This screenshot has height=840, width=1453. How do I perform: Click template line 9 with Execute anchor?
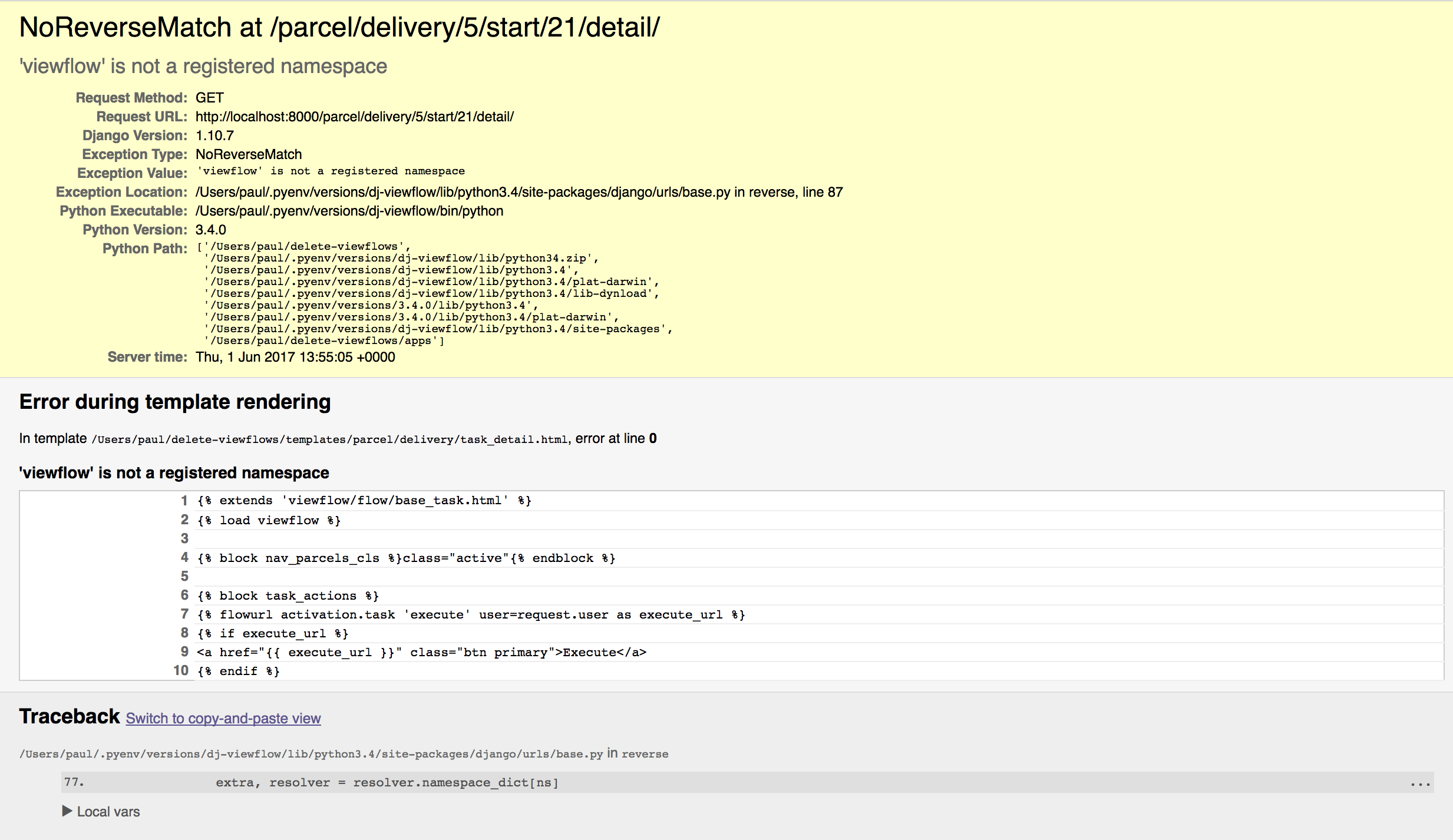[421, 653]
